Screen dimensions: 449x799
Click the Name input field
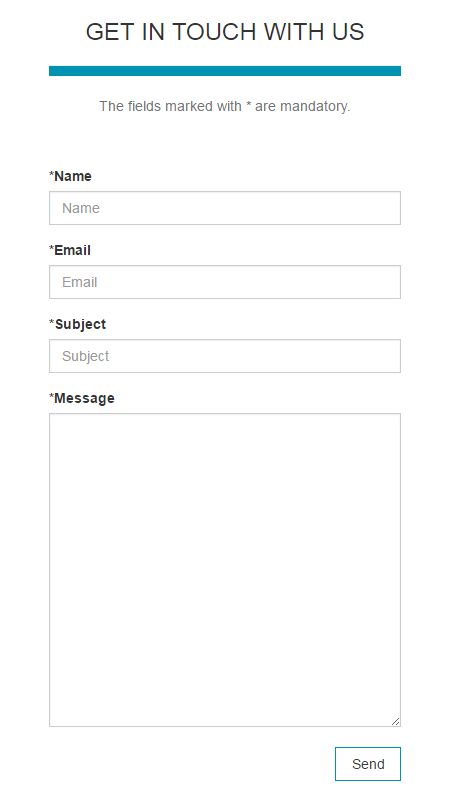click(x=225, y=208)
